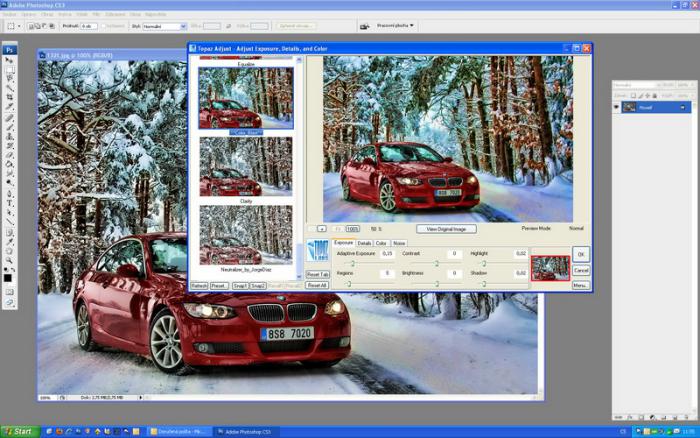Open the Noise tab
The image size is (700, 438).
399,243
